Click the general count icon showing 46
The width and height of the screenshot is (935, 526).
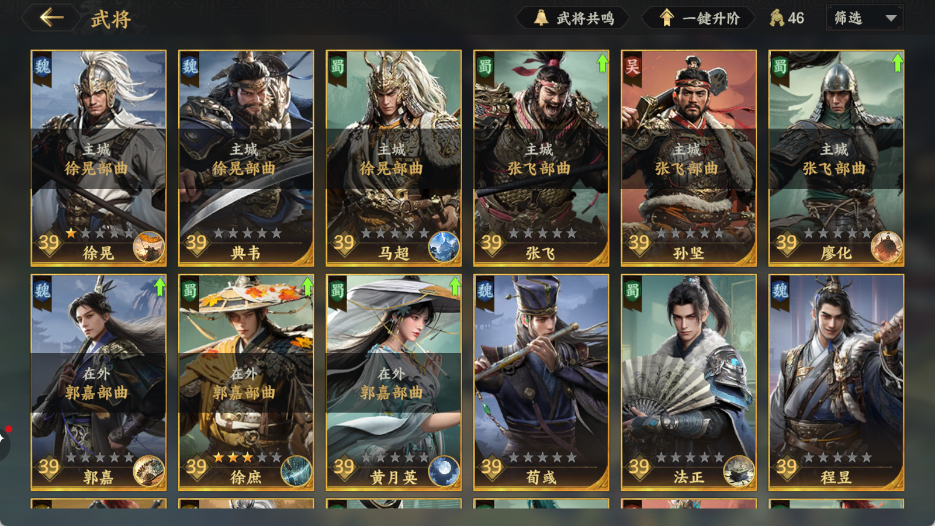777,18
